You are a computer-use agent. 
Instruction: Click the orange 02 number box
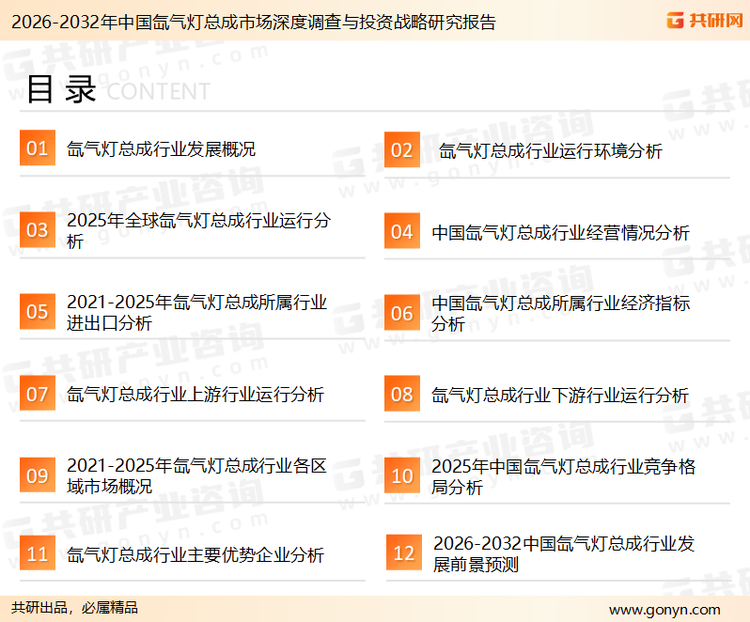coord(402,150)
